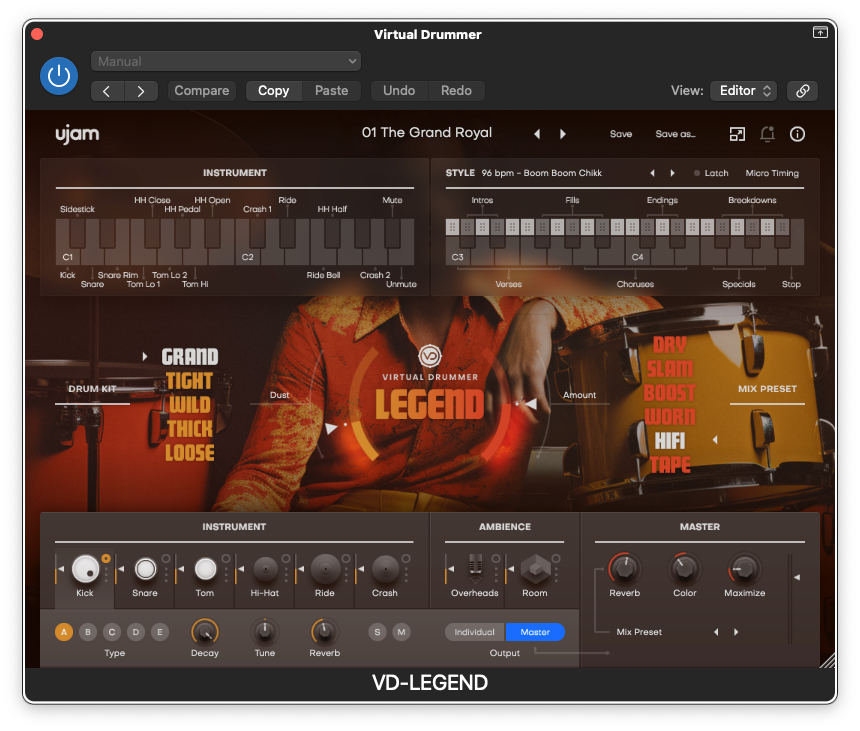Choose type B for the kick
Viewport: 860px width, 731px height.
coord(88,632)
